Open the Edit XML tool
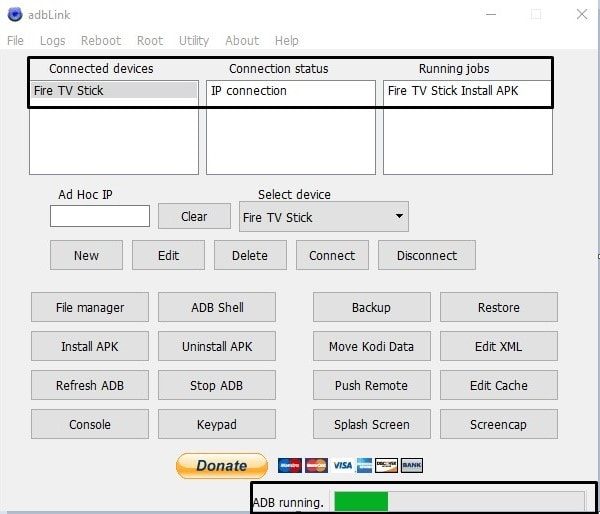The height and width of the screenshot is (514, 600). (x=499, y=346)
